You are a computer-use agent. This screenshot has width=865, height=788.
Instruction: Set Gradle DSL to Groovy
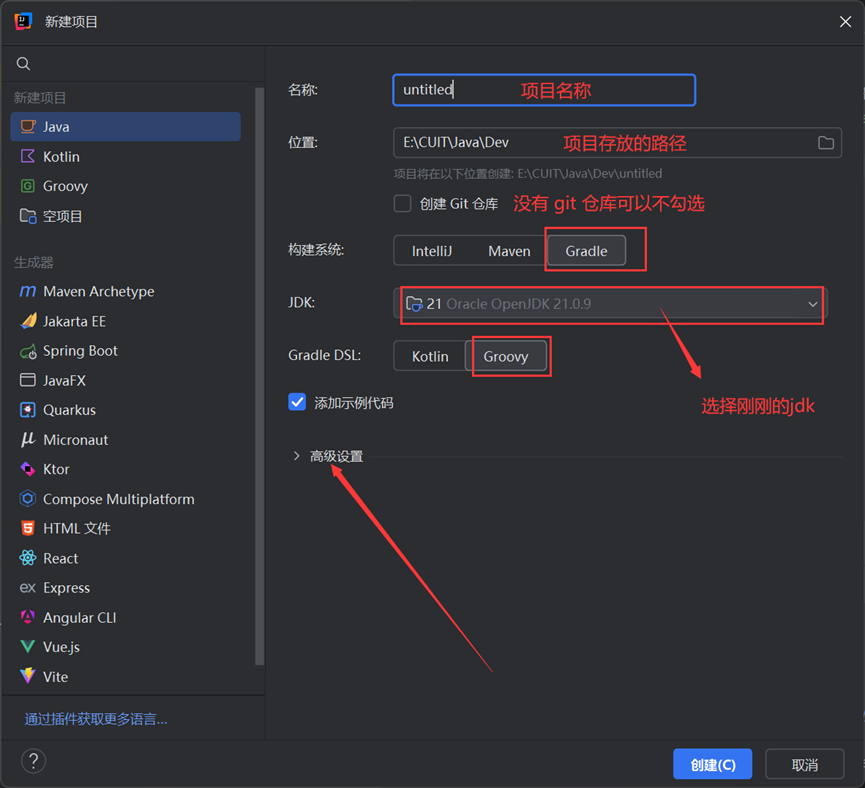[506, 356]
